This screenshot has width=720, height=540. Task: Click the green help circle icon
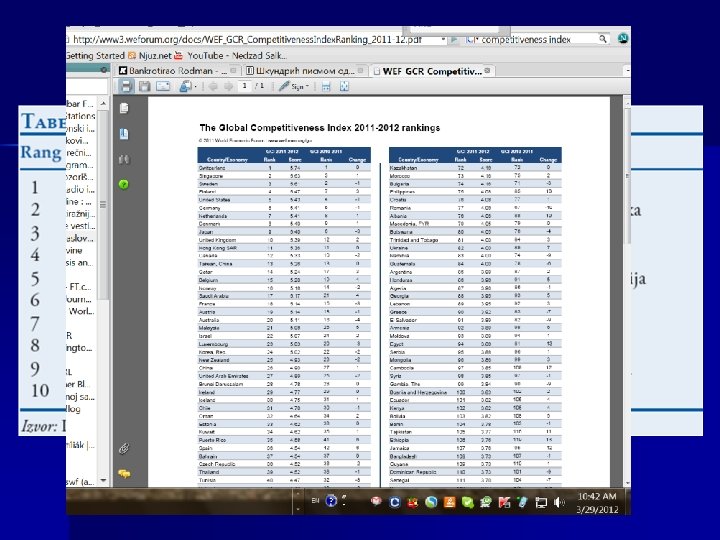tap(124, 185)
